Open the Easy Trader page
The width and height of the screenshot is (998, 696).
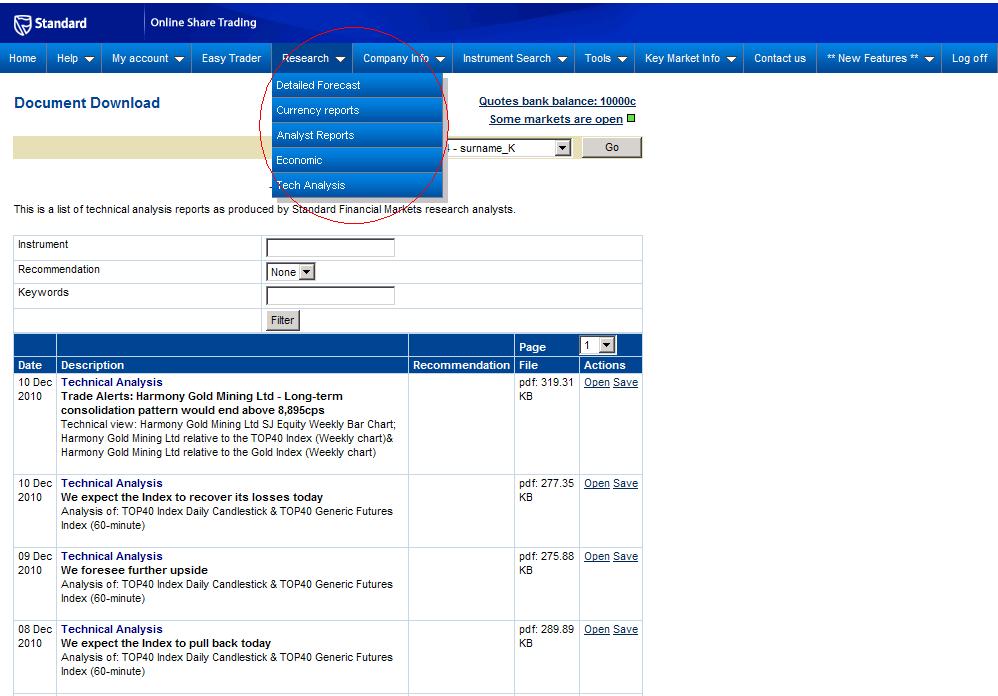[231, 58]
